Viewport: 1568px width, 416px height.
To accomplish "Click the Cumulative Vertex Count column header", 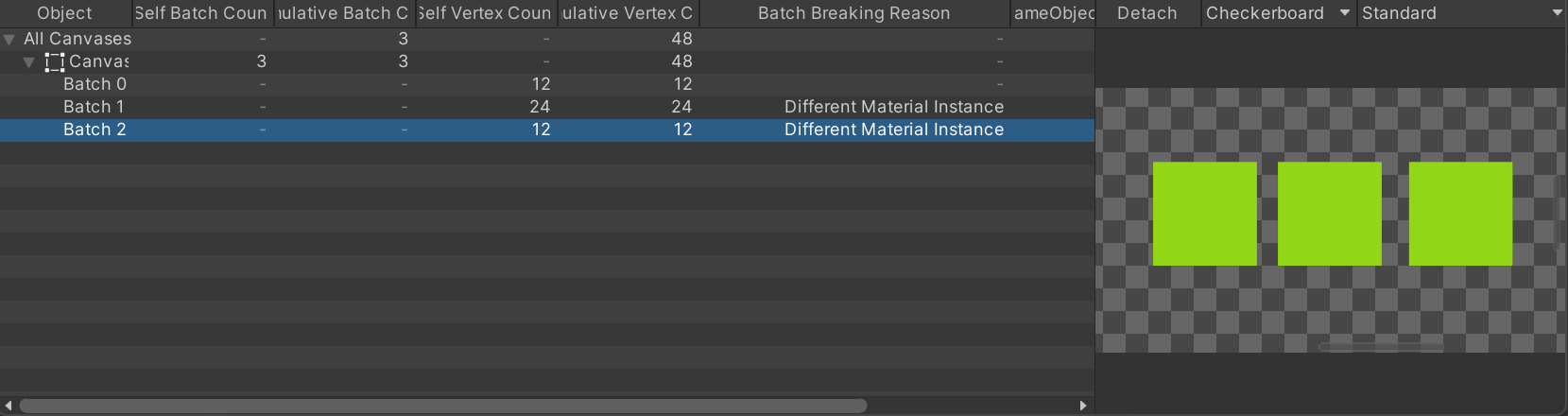I will pyautogui.click(x=628, y=13).
